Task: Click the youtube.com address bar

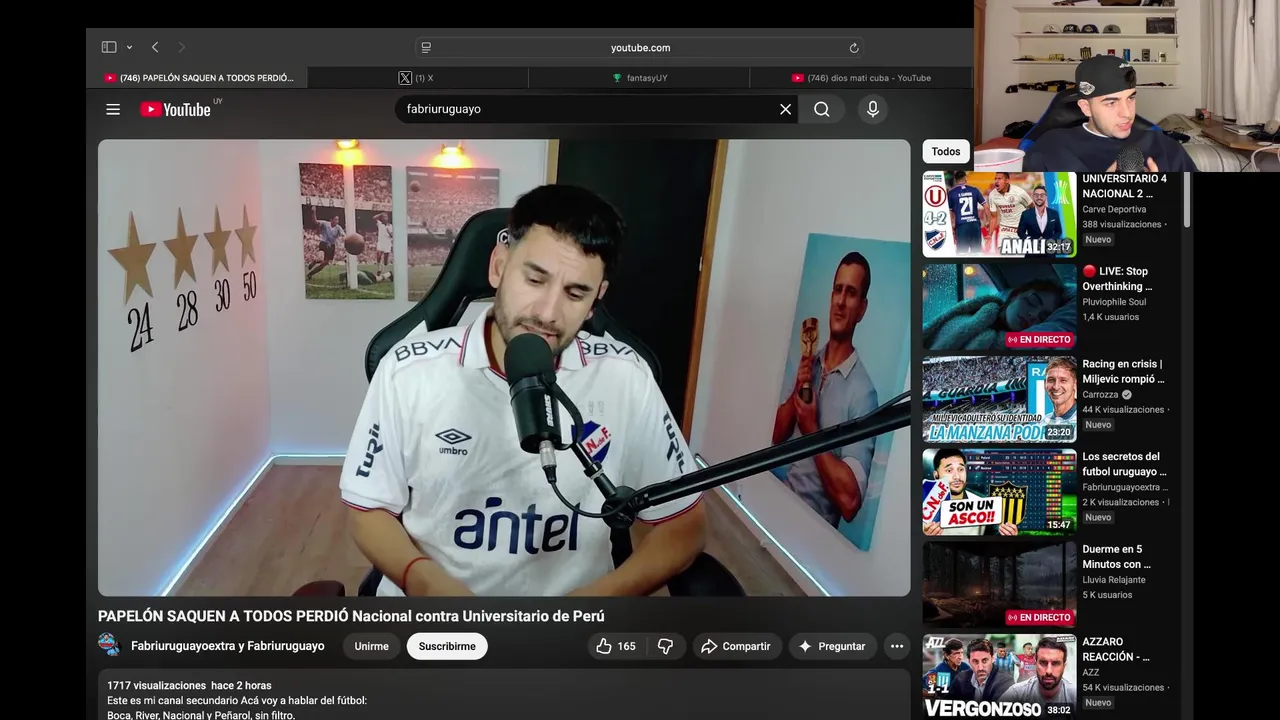Action: 640,47
